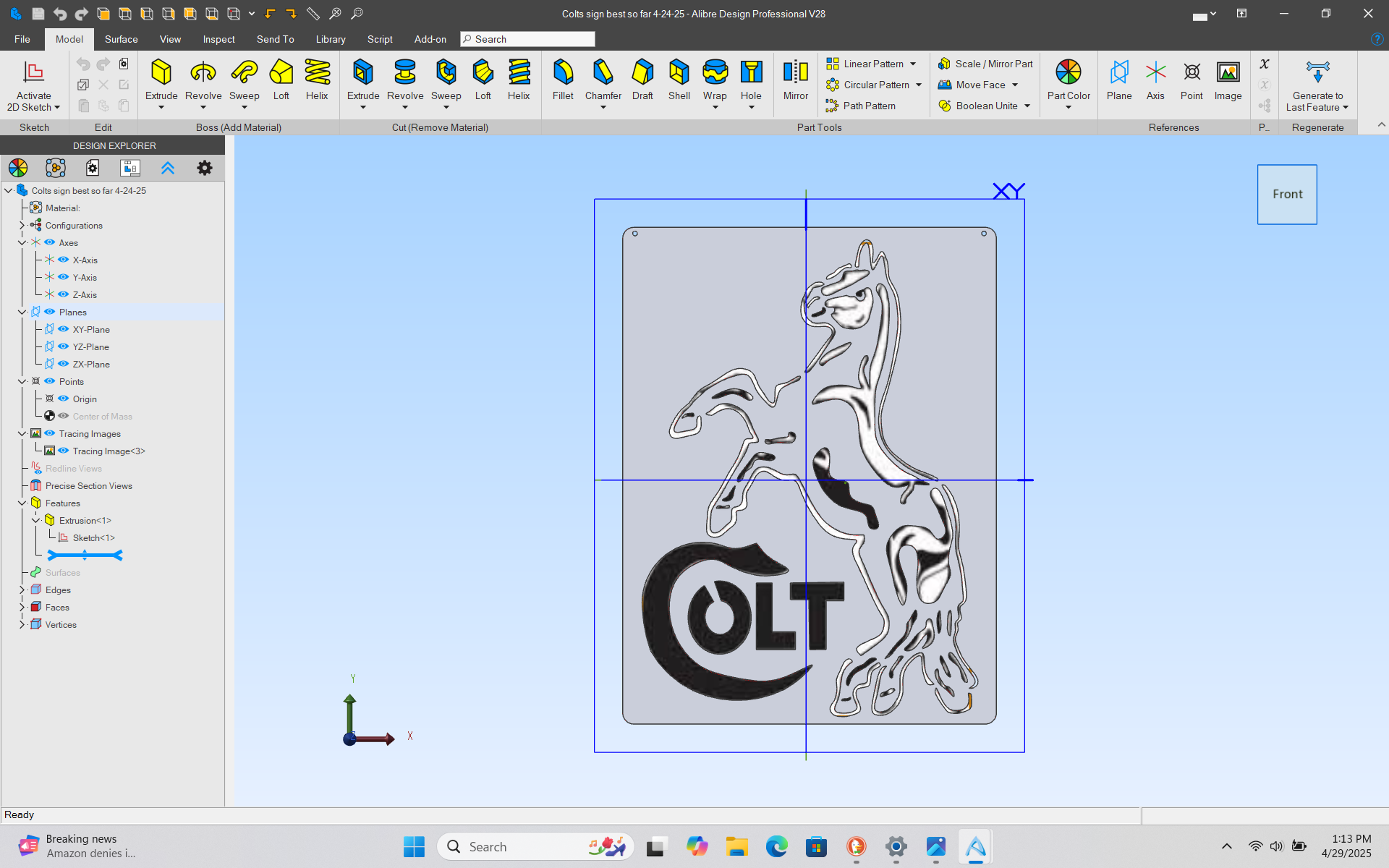
Task: Click Windows taskbar Search box
Action: click(x=535, y=846)
